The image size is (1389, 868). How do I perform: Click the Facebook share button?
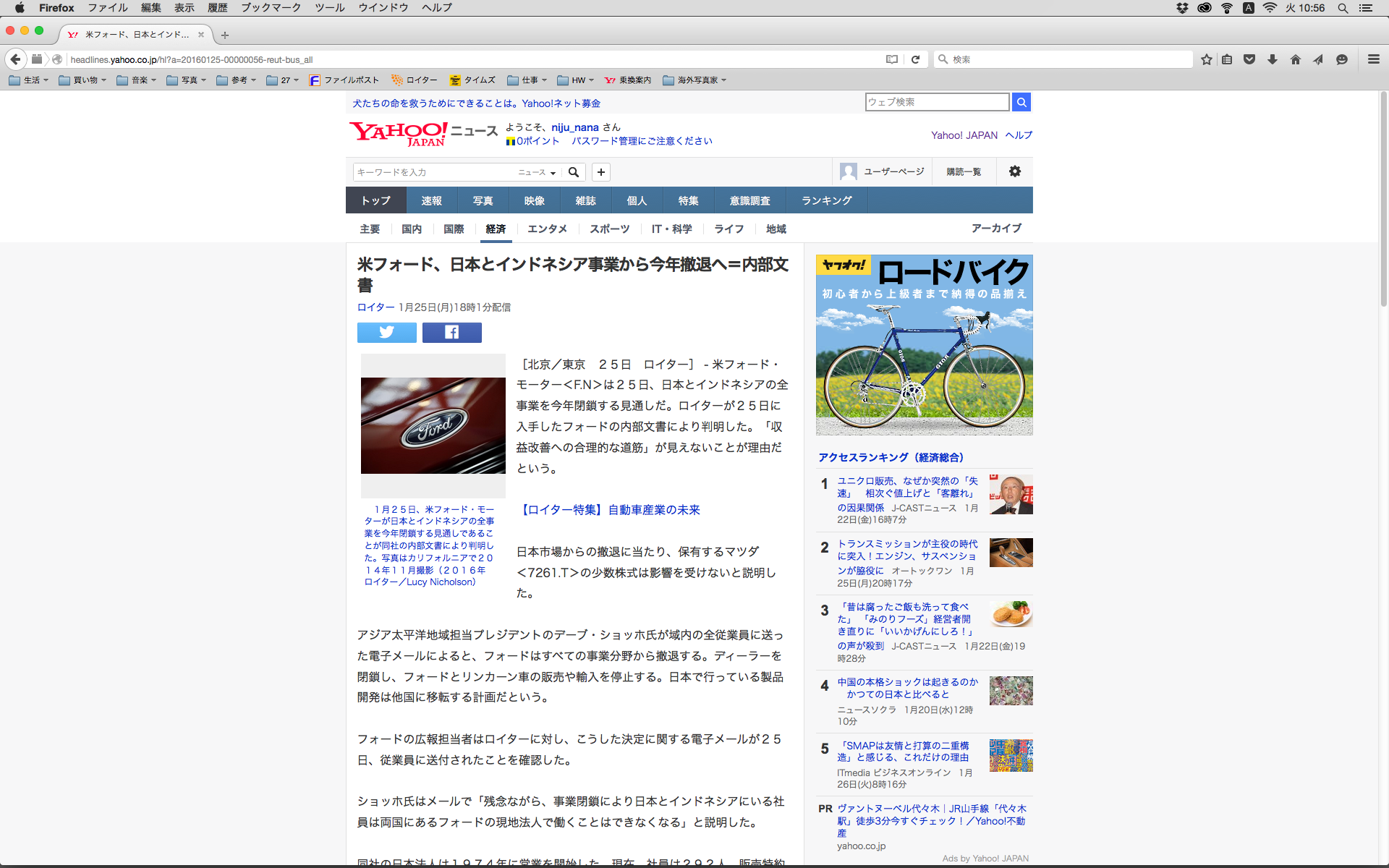click(x=451, y=332)
